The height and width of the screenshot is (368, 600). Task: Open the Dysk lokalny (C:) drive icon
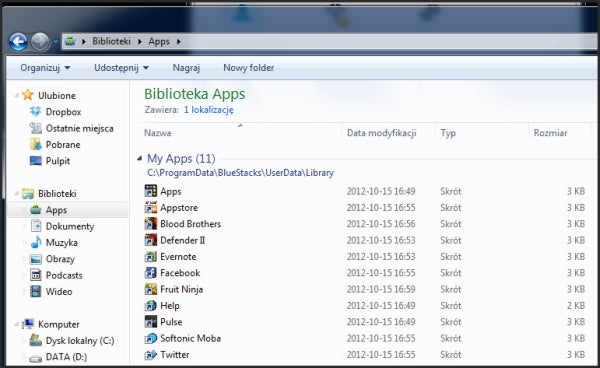[x=36, y=340]
